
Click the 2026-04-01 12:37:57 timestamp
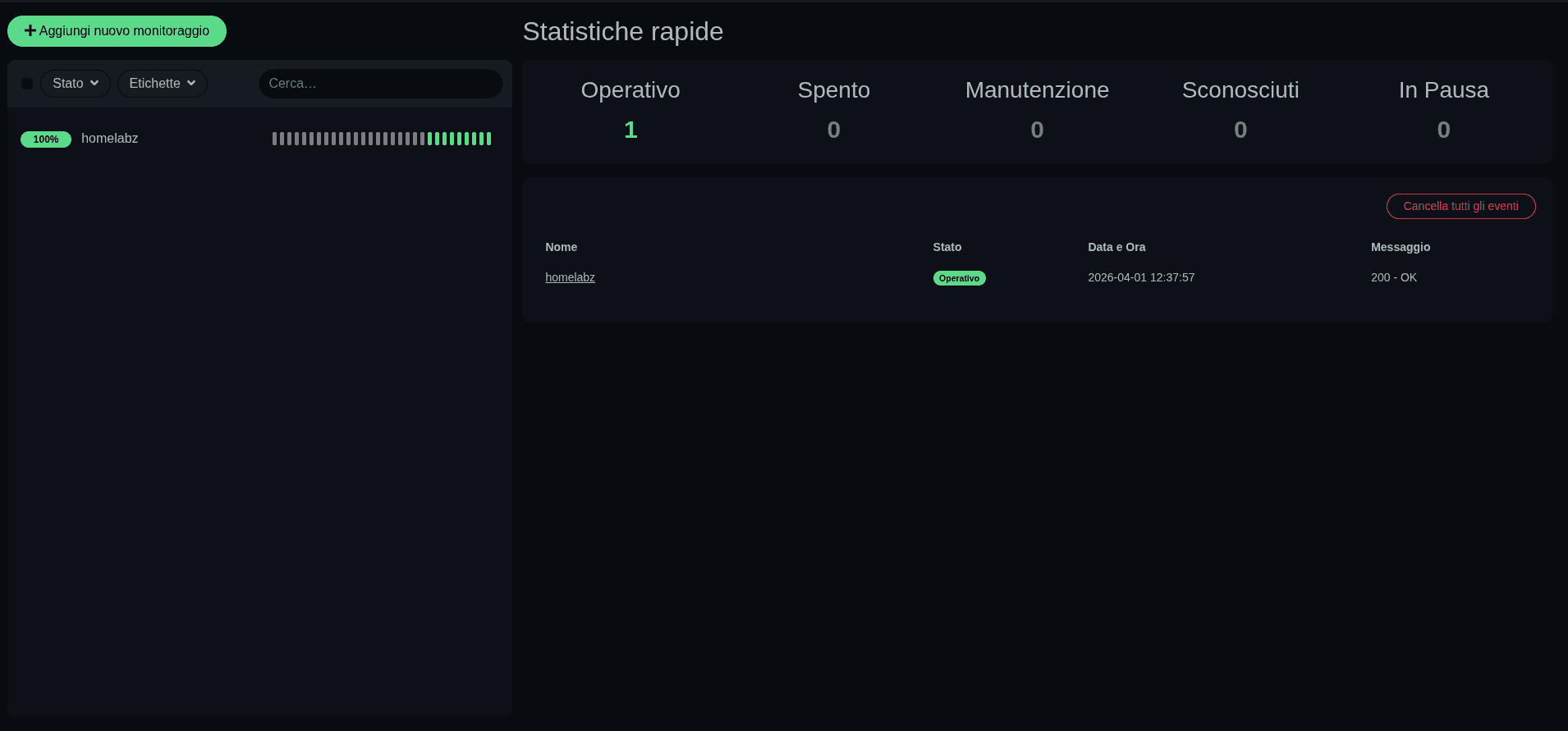(1141, 277)
